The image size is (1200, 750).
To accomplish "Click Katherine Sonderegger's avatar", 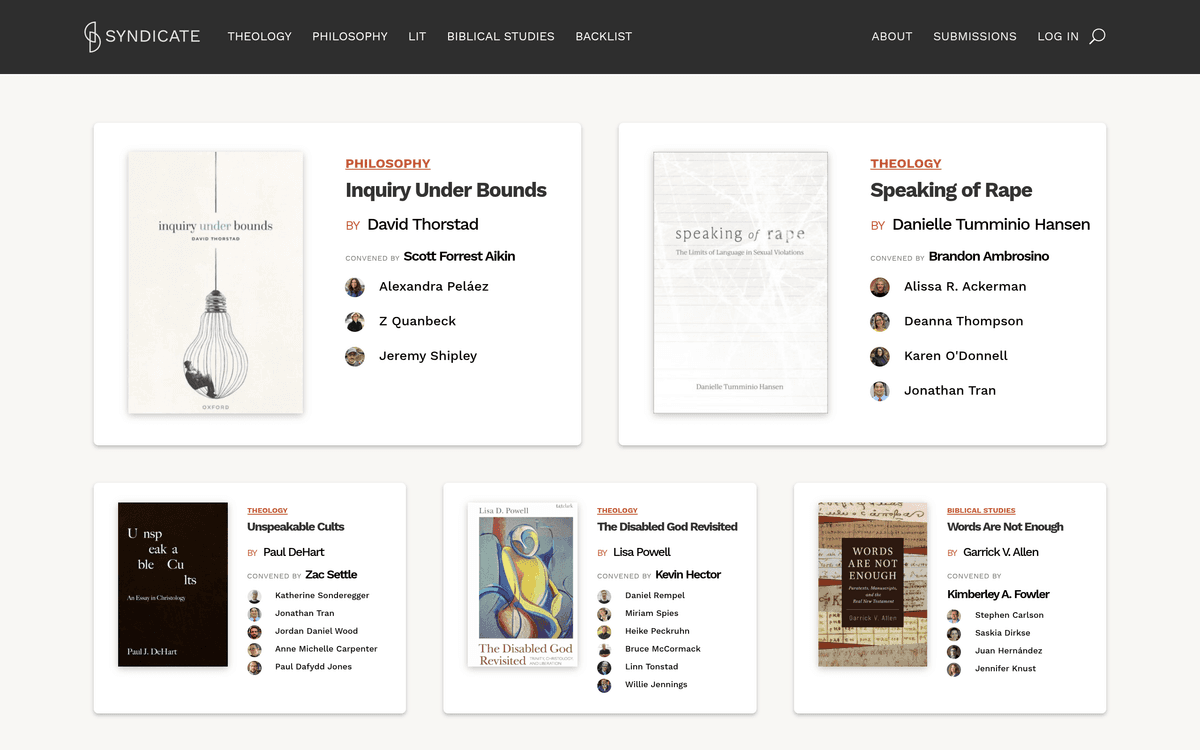I will click(255, 596).
